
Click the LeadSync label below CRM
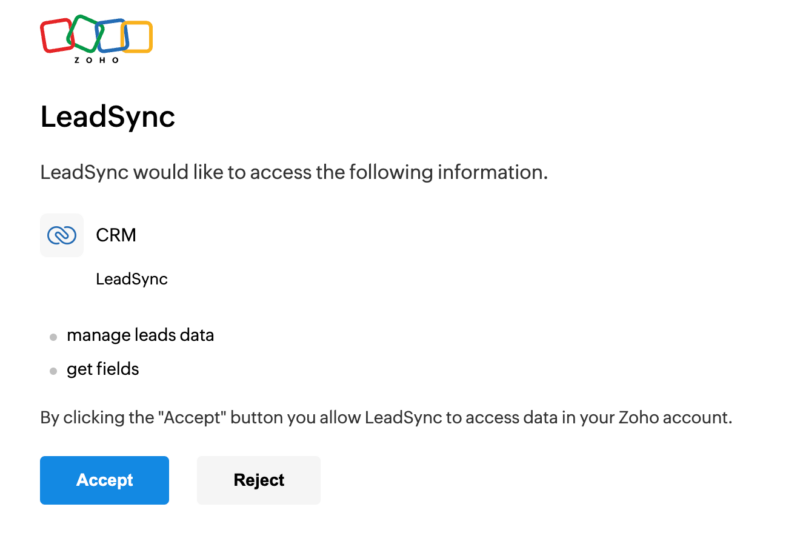pos(132,279)
